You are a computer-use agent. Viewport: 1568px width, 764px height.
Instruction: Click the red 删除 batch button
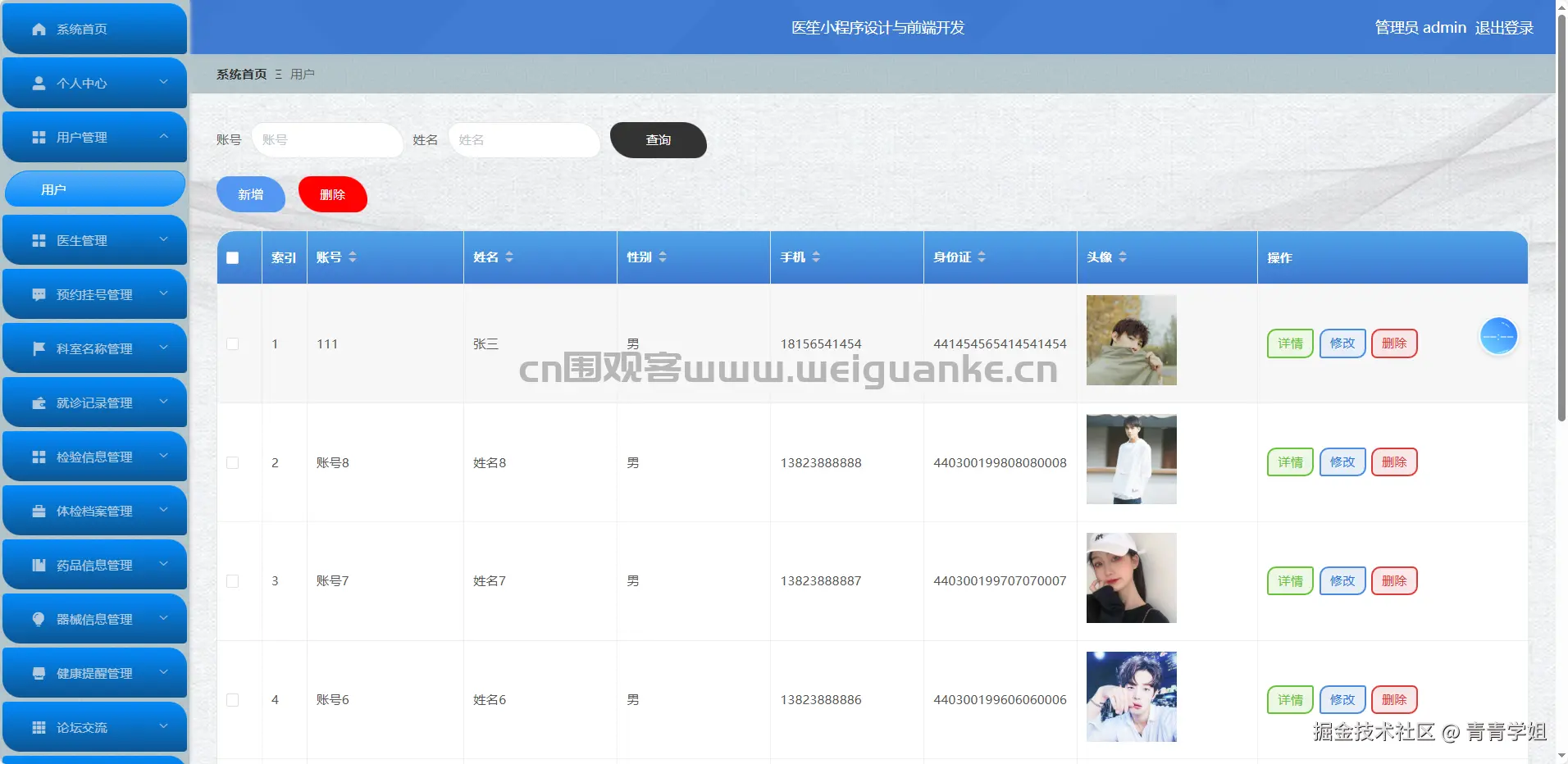click(333, 194)
